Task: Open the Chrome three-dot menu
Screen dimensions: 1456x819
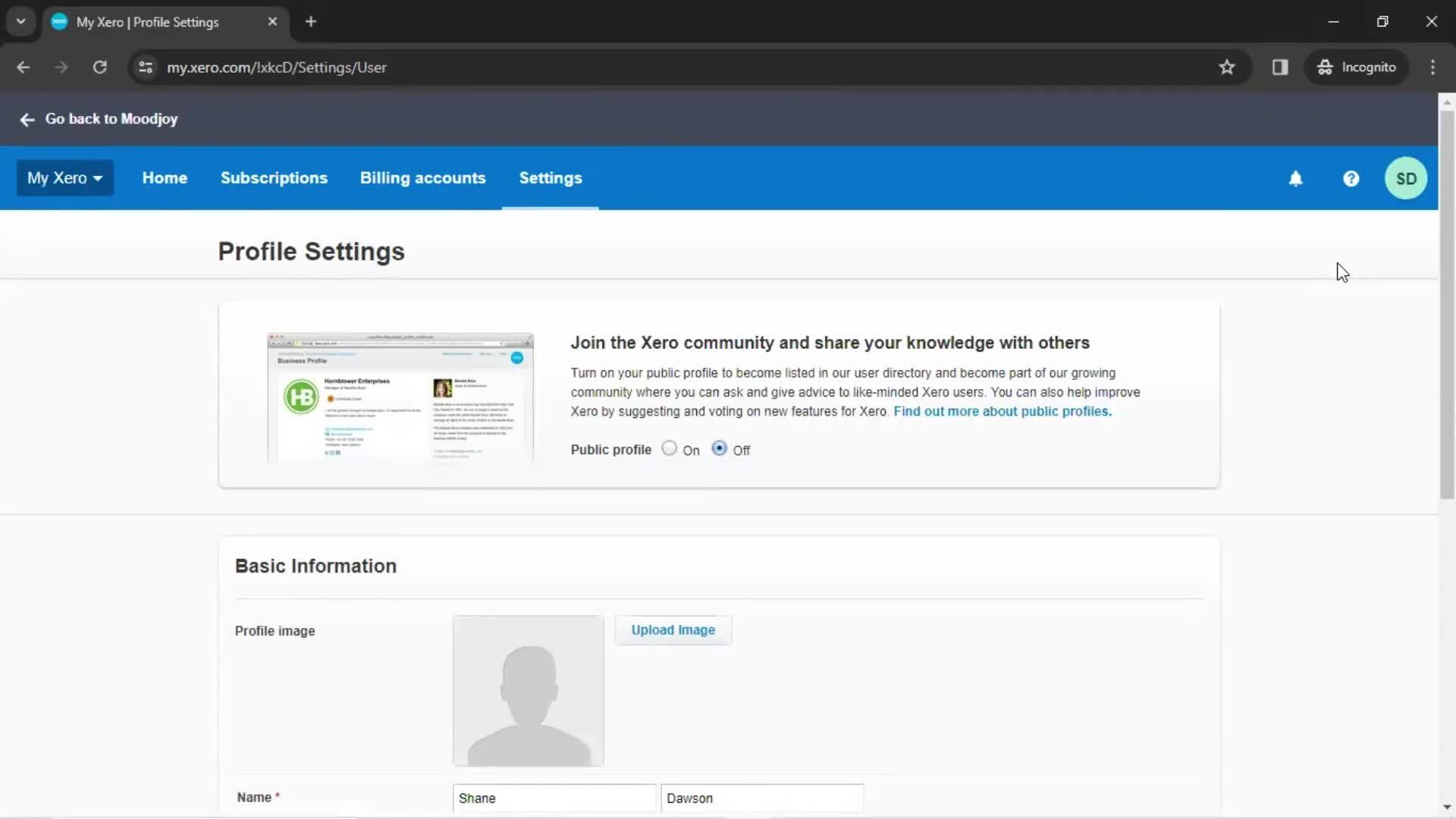Action: 1432,67
